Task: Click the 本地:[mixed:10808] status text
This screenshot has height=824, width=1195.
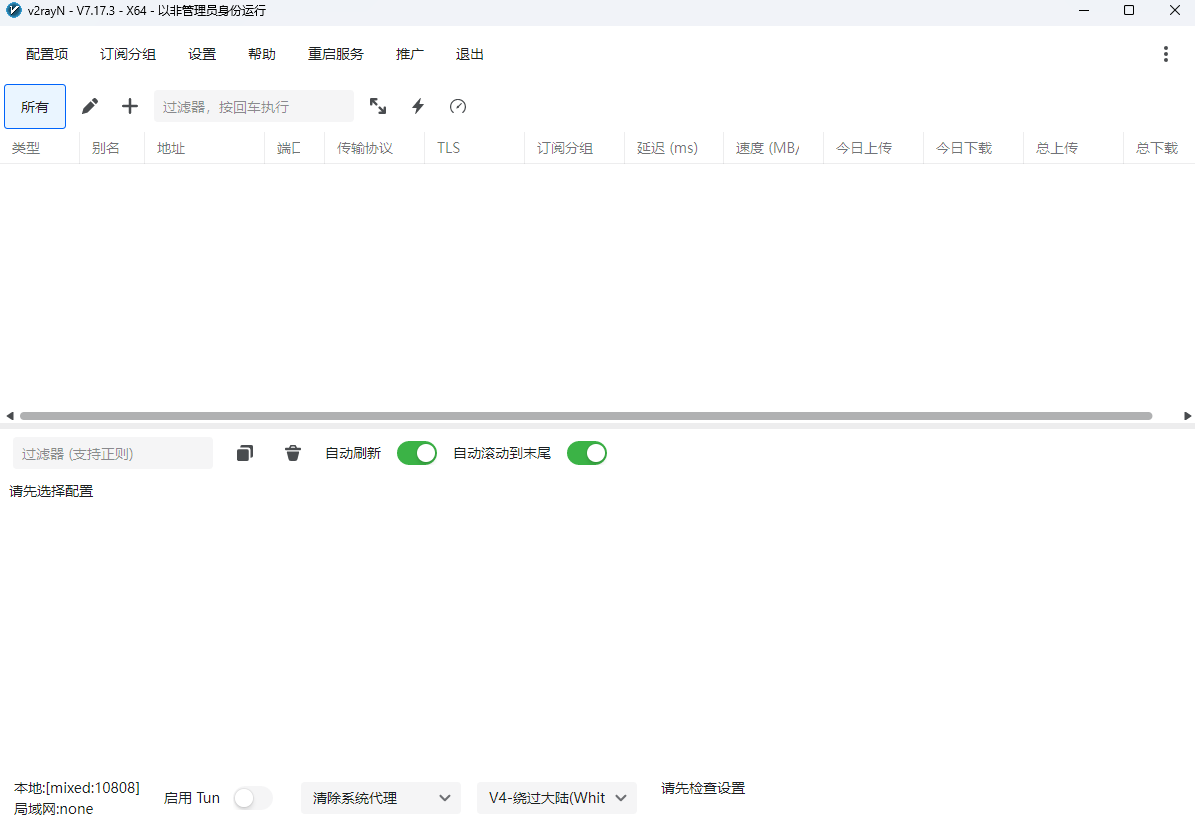Action: [x=77, y=787]
